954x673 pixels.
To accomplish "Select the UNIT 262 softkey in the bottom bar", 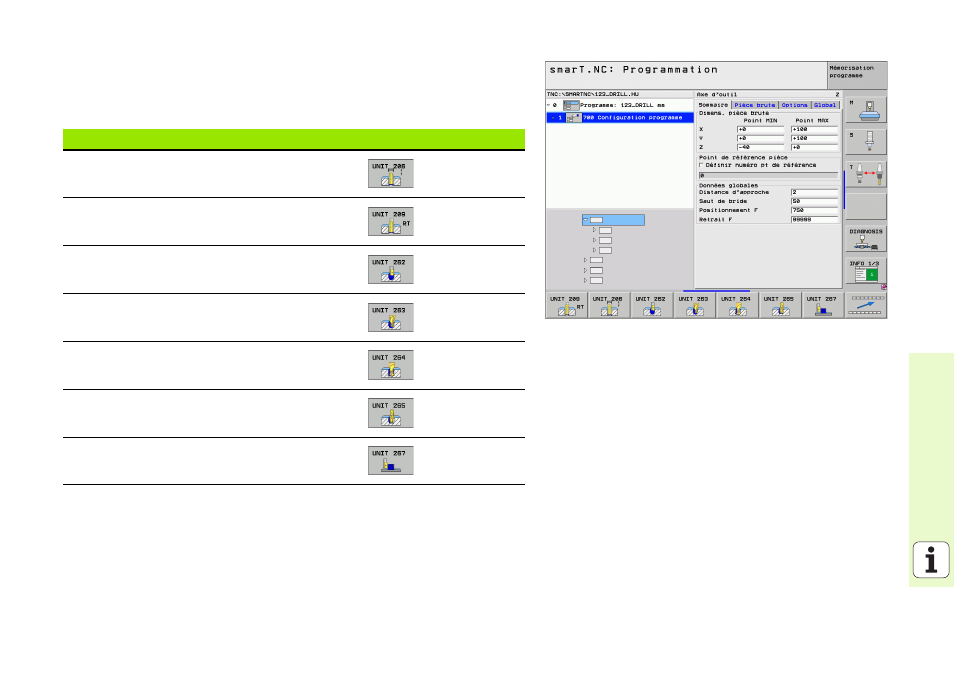I will [x=652, y=305].
